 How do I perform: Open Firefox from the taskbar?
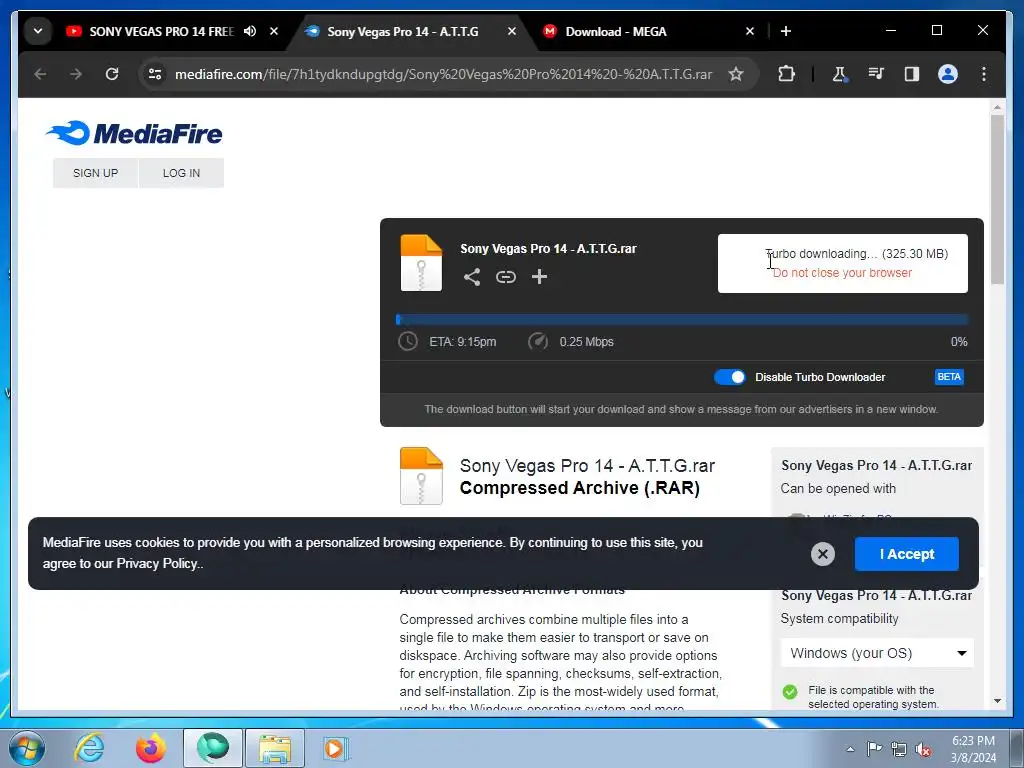click(x=151, y=748)
